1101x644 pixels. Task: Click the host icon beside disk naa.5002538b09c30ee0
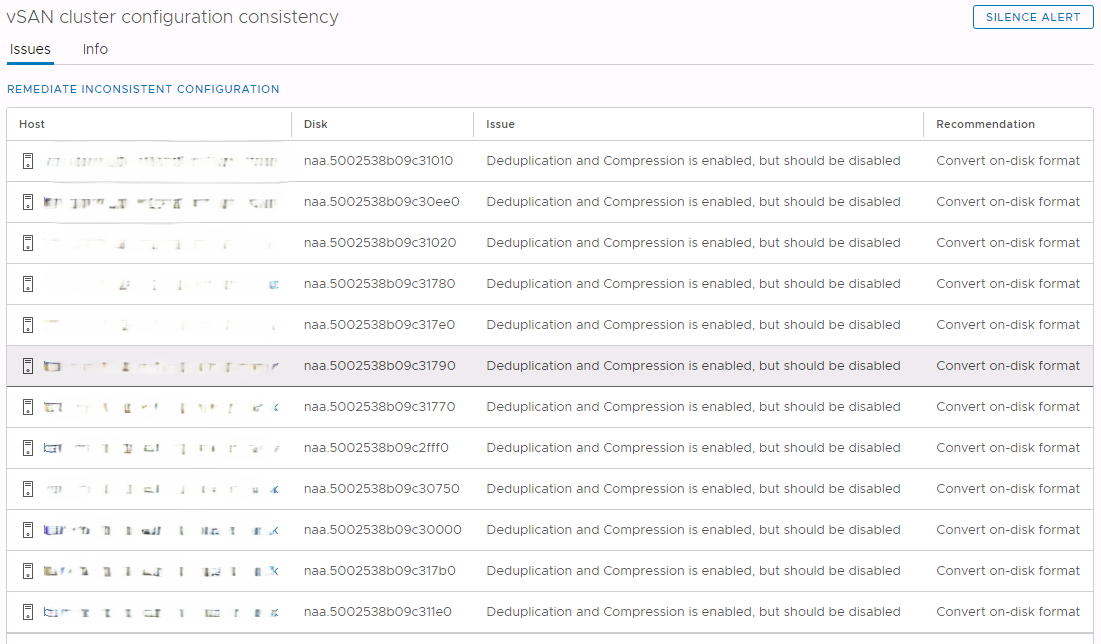click(x=27, y=201)
